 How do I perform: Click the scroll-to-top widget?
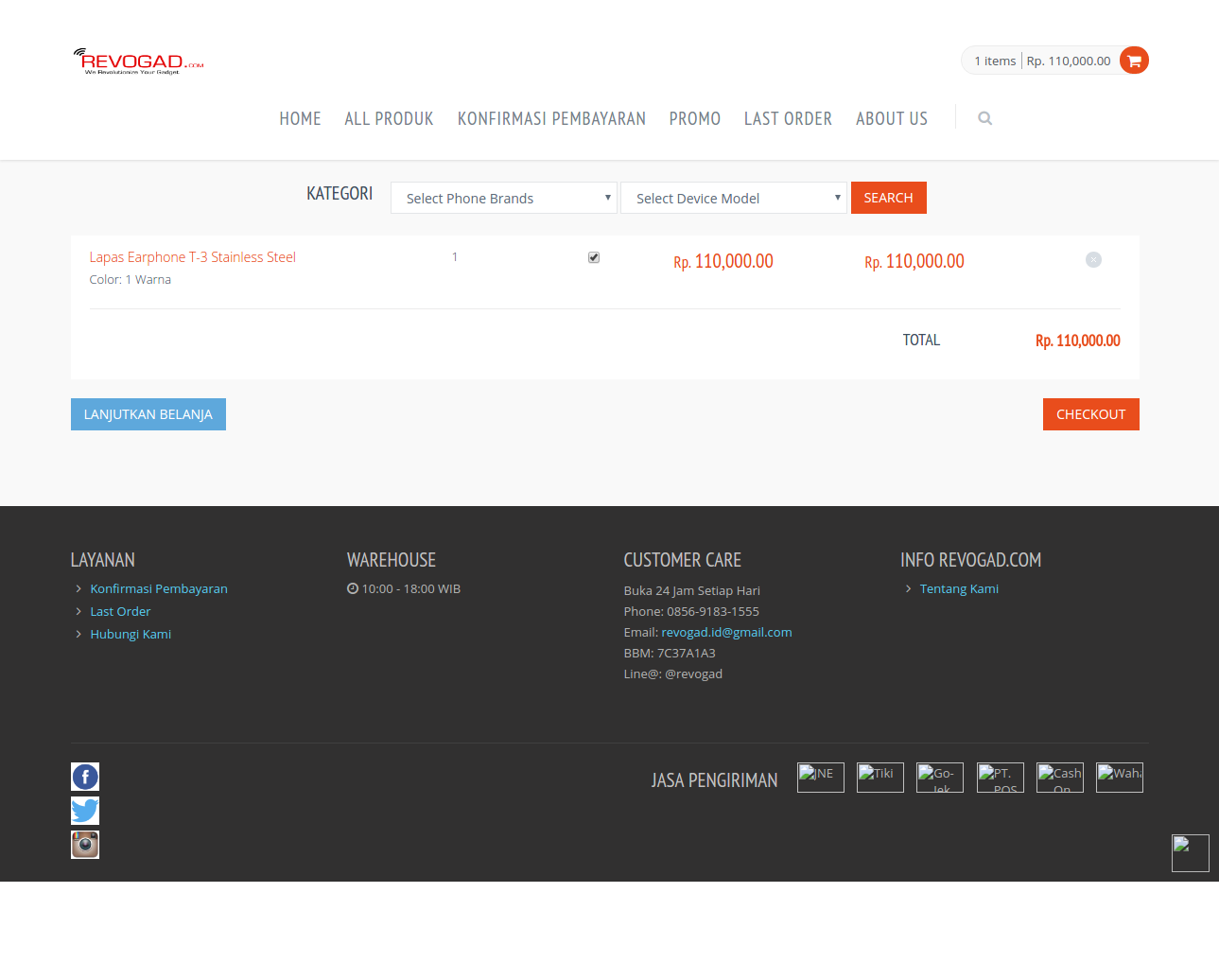point(1190,852)
